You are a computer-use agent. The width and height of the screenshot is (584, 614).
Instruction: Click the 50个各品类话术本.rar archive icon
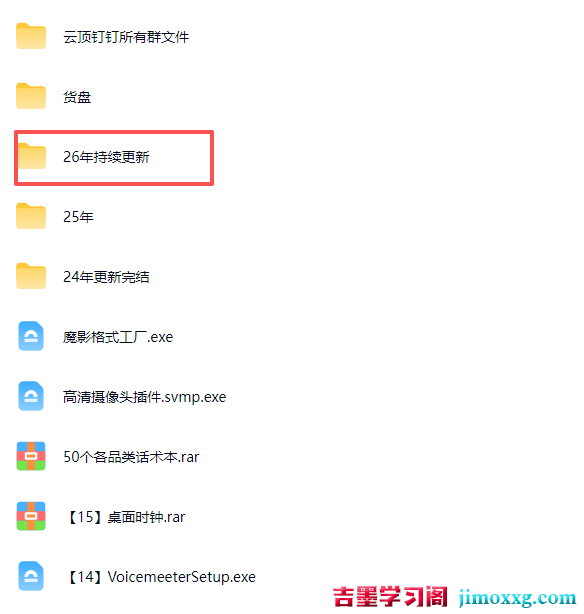[31, 456]
